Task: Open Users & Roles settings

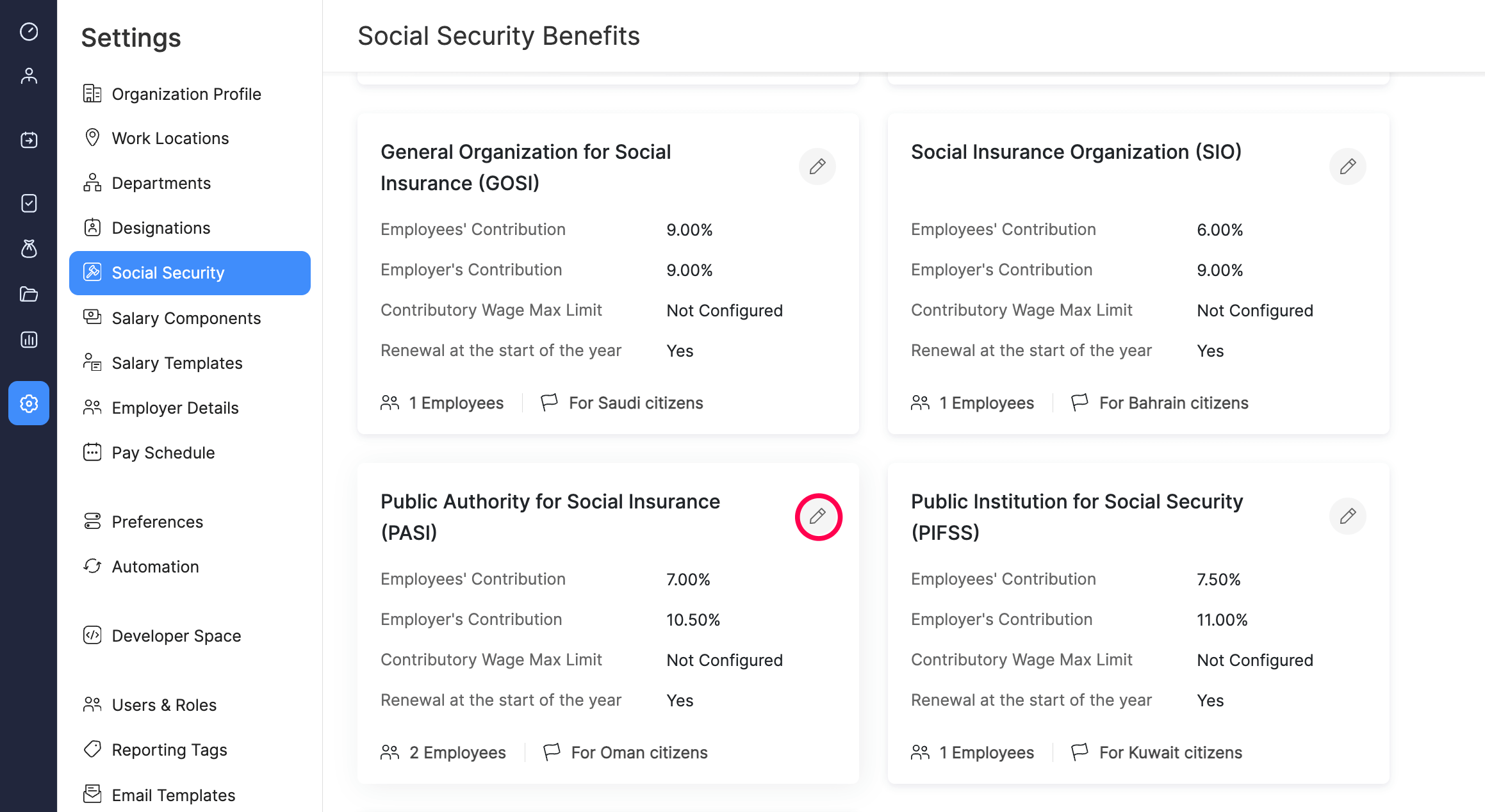Action: tap(164, 705)
